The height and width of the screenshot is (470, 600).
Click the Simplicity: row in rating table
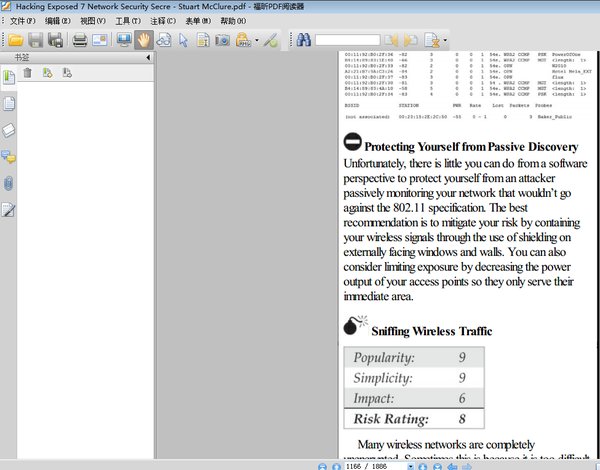coord(414,378)
